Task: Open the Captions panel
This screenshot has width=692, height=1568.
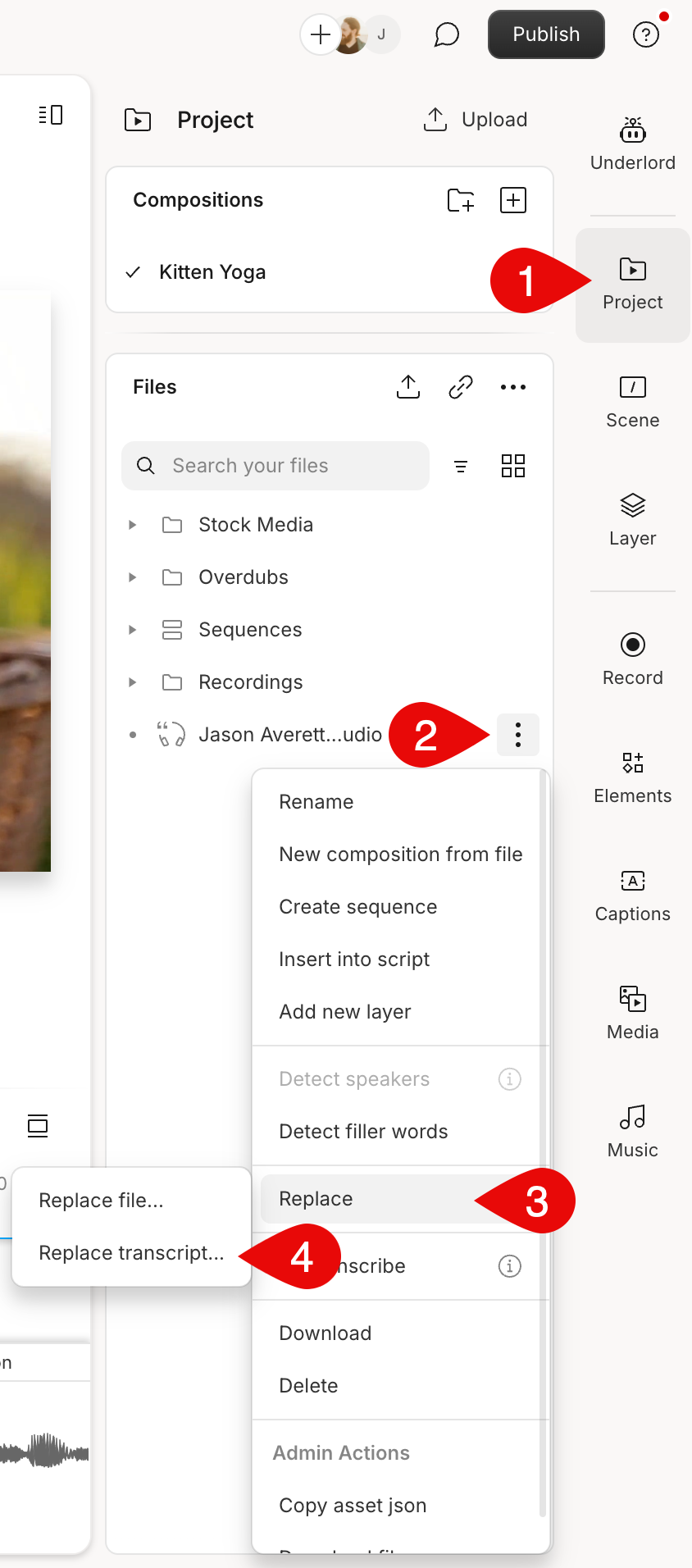Action: [632, 895]
